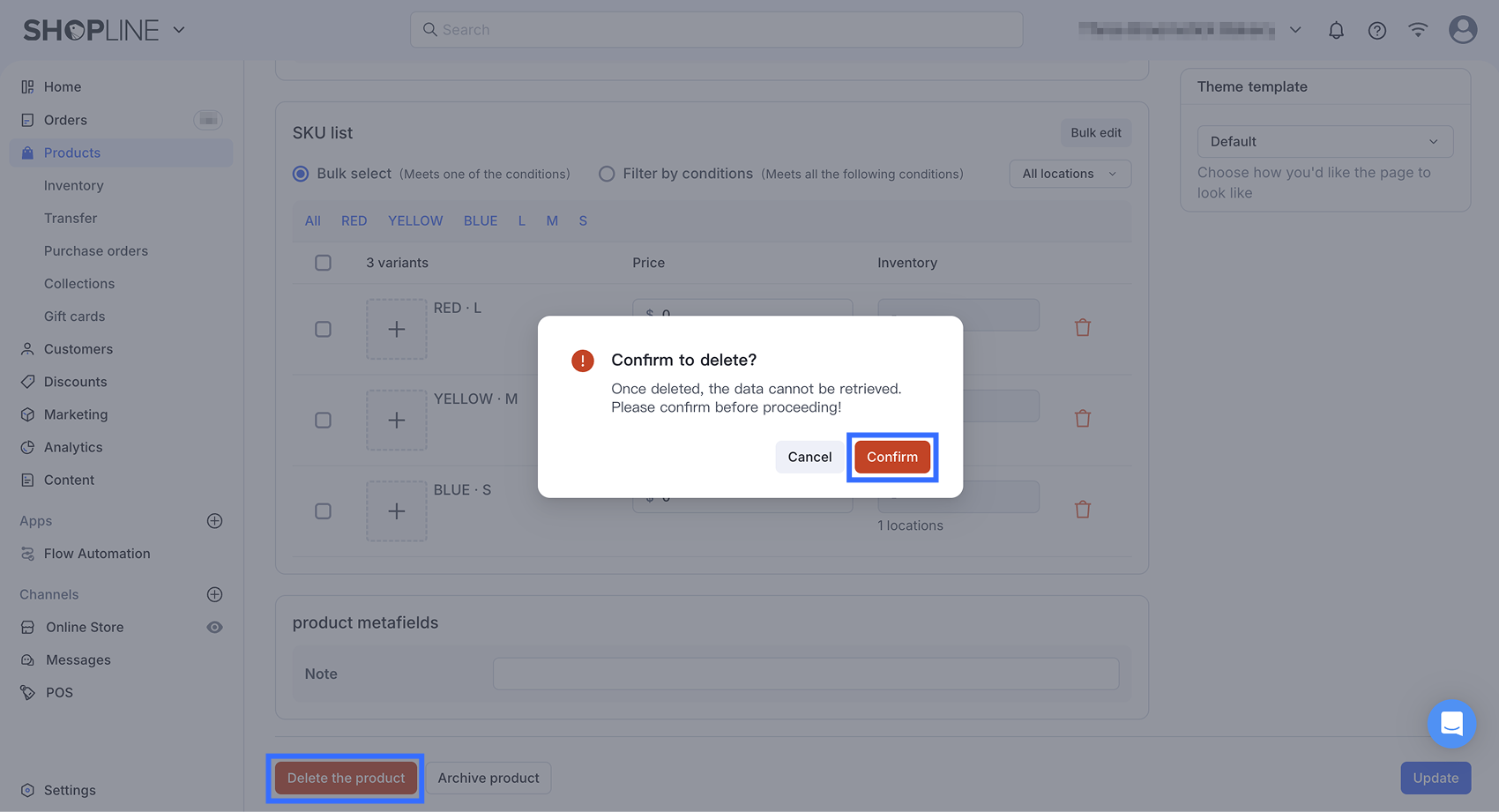Add a sales channel with plus icon

pyautogui.click(x=214, y=594)
